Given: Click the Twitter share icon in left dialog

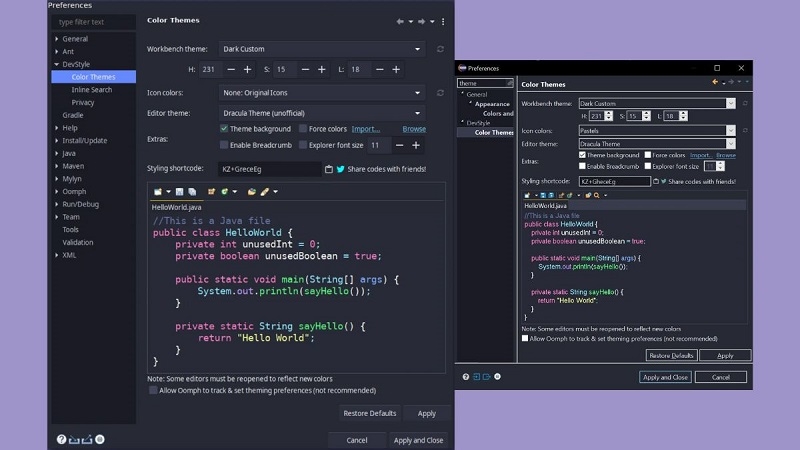Looking at the screenshot, I should point(341,169).
